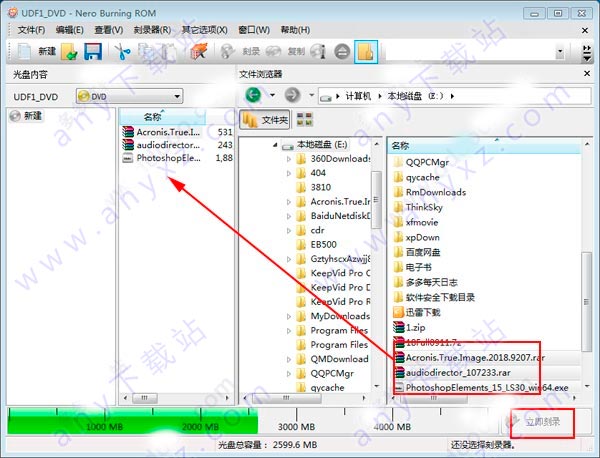Click the 新建 text button in toolbar
Viewport: 600px width, 458px height.
(47, 51)
